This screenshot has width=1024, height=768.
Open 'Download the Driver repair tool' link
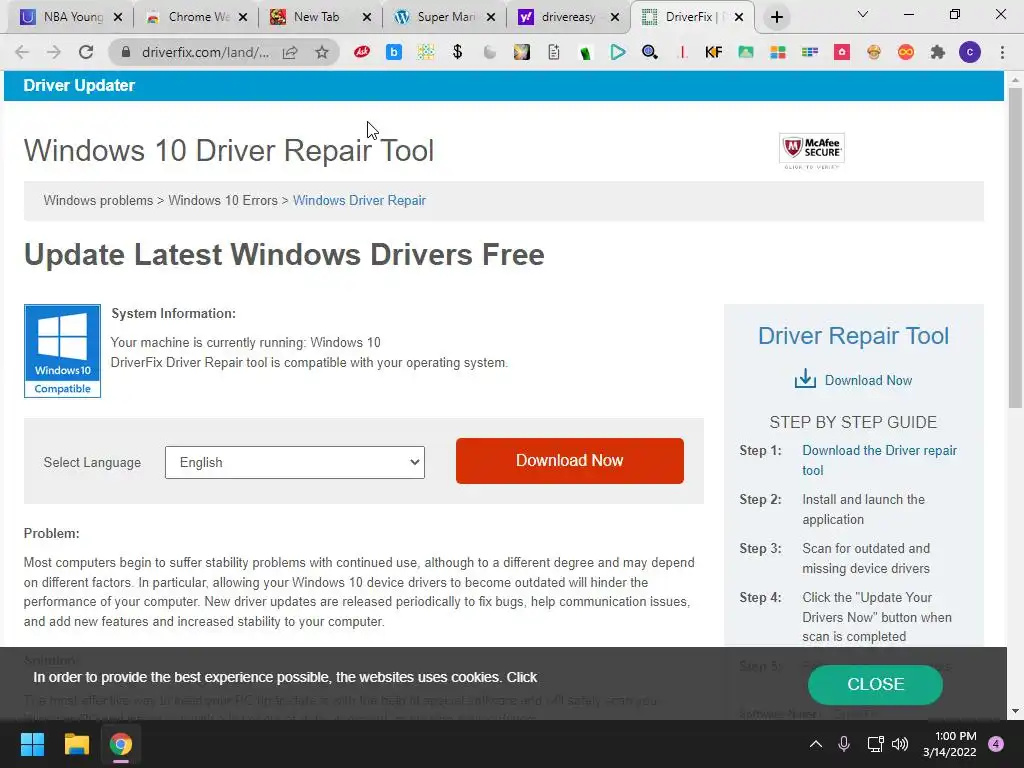pyautogui.click(x=879, y=460)
